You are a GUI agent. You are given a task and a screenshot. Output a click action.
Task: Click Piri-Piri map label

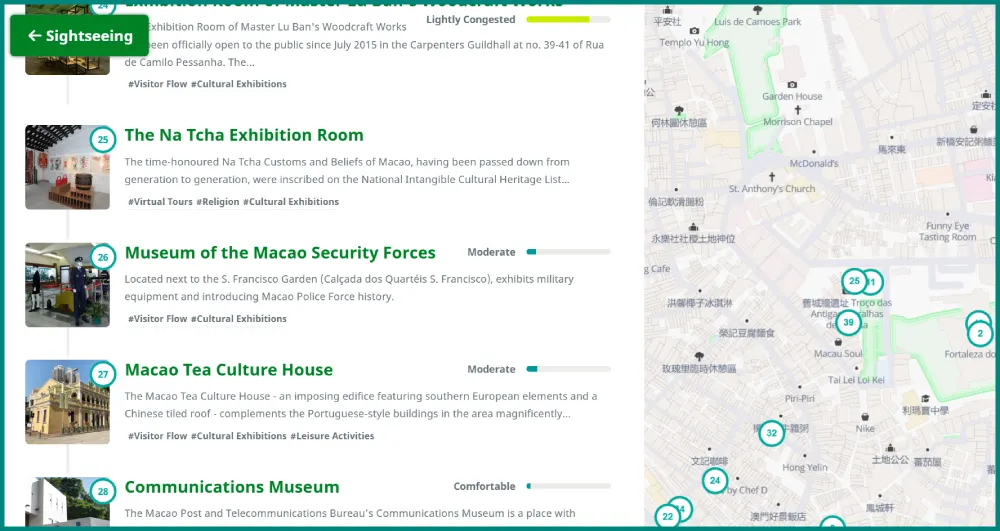[x=800, y=398]
